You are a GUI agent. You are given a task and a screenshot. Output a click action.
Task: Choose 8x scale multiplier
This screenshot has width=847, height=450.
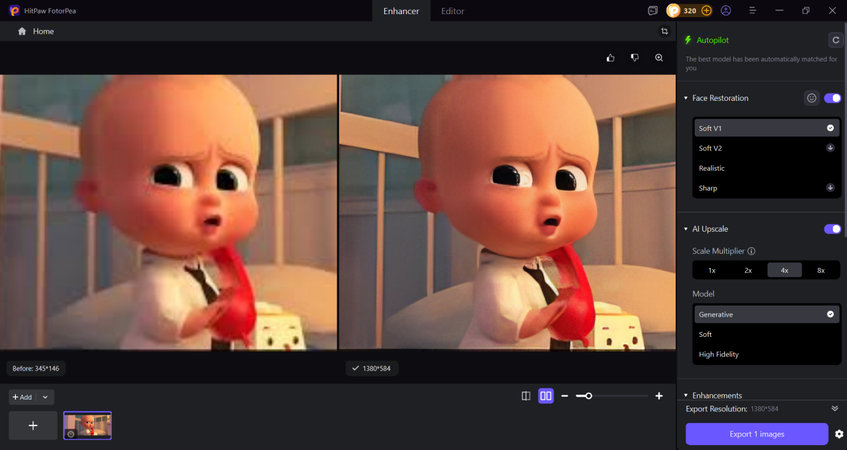[821, 270]
